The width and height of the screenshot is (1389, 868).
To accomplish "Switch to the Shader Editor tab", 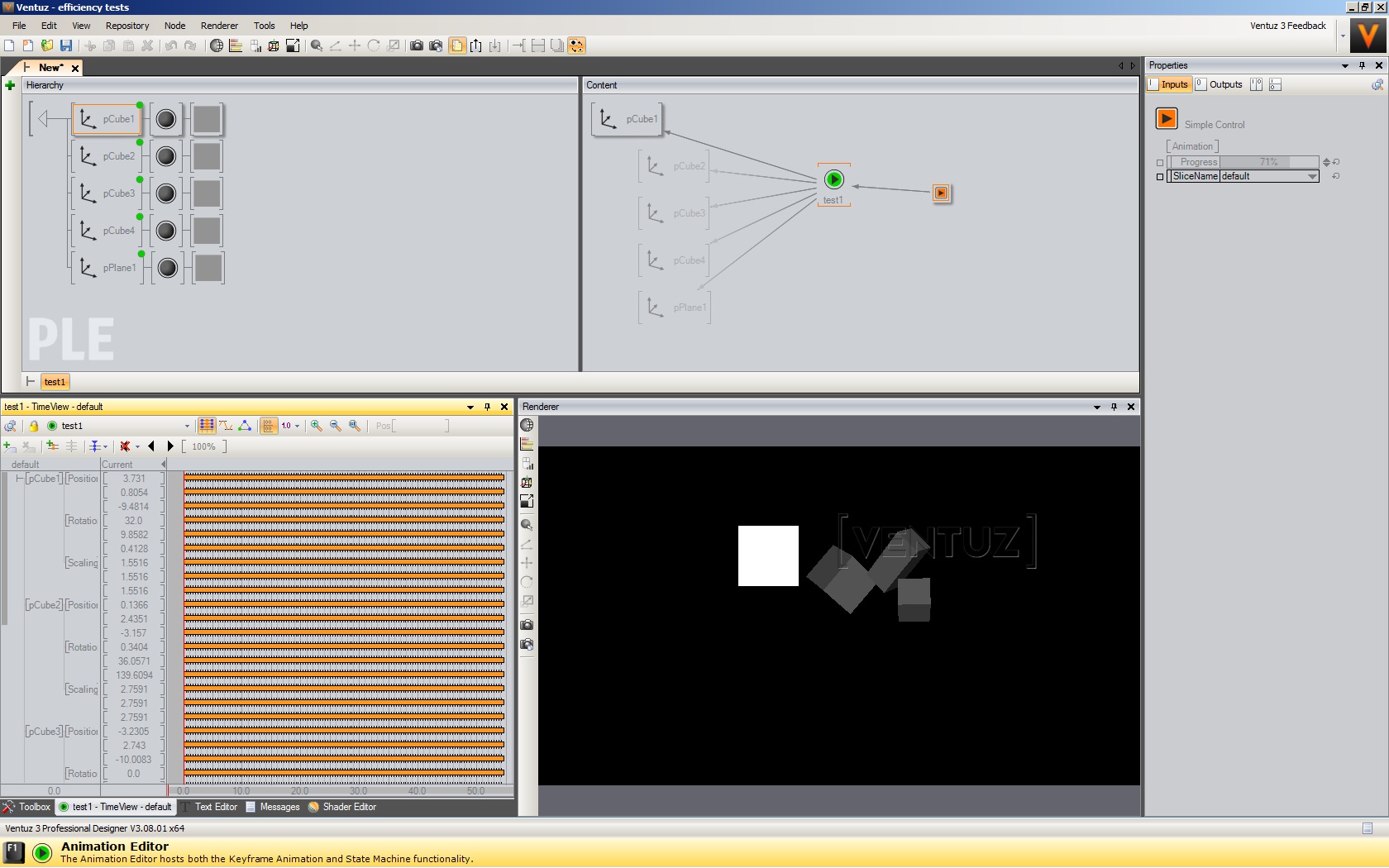I will tap(341, 807).
